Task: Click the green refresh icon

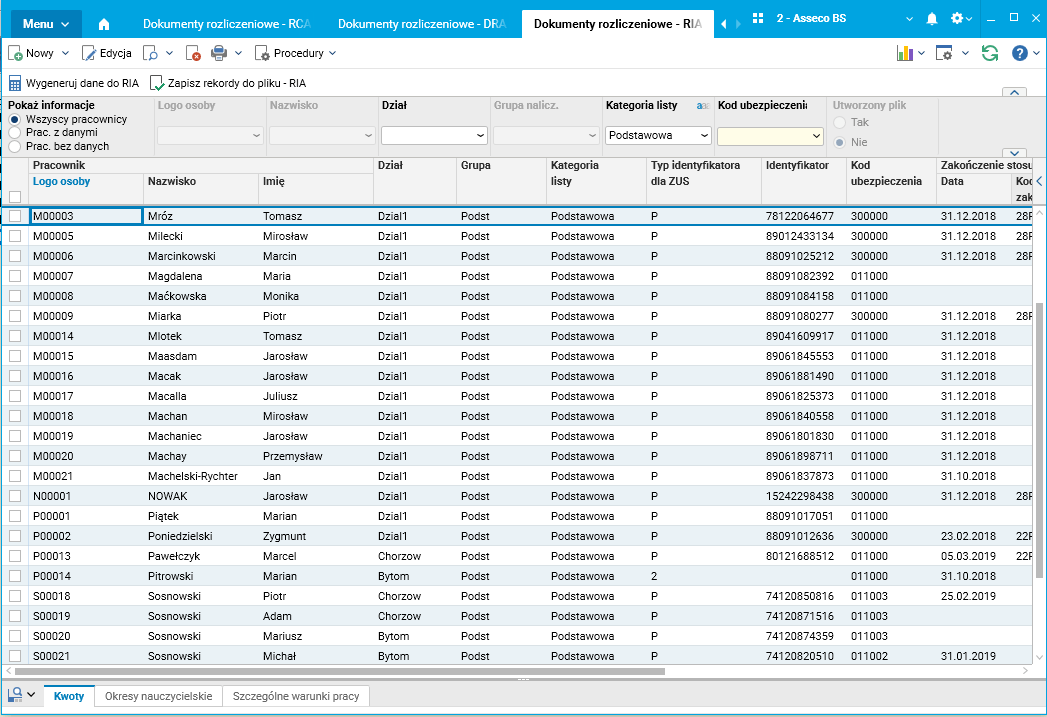Action: (x=989, y=53)
